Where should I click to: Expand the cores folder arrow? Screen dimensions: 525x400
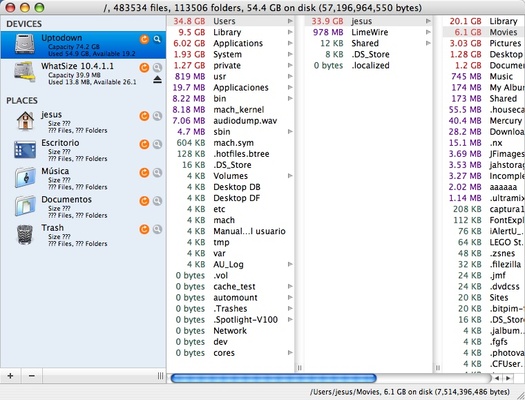[290, 352]
